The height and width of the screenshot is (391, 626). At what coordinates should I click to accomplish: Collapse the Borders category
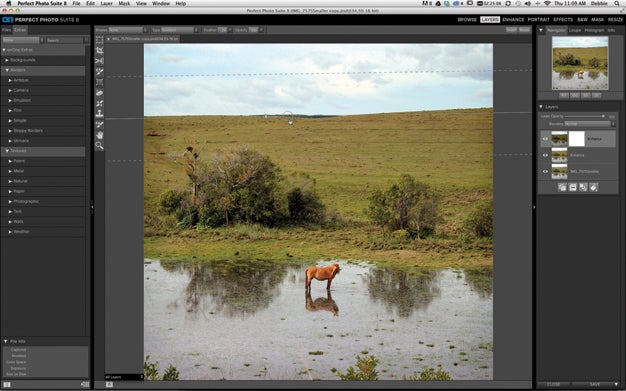(x=7, y=70)
